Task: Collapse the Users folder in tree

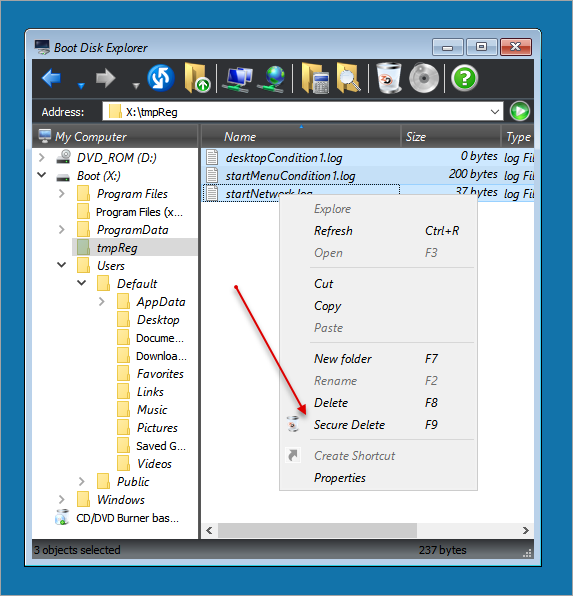Action: (x=62, y=265)
